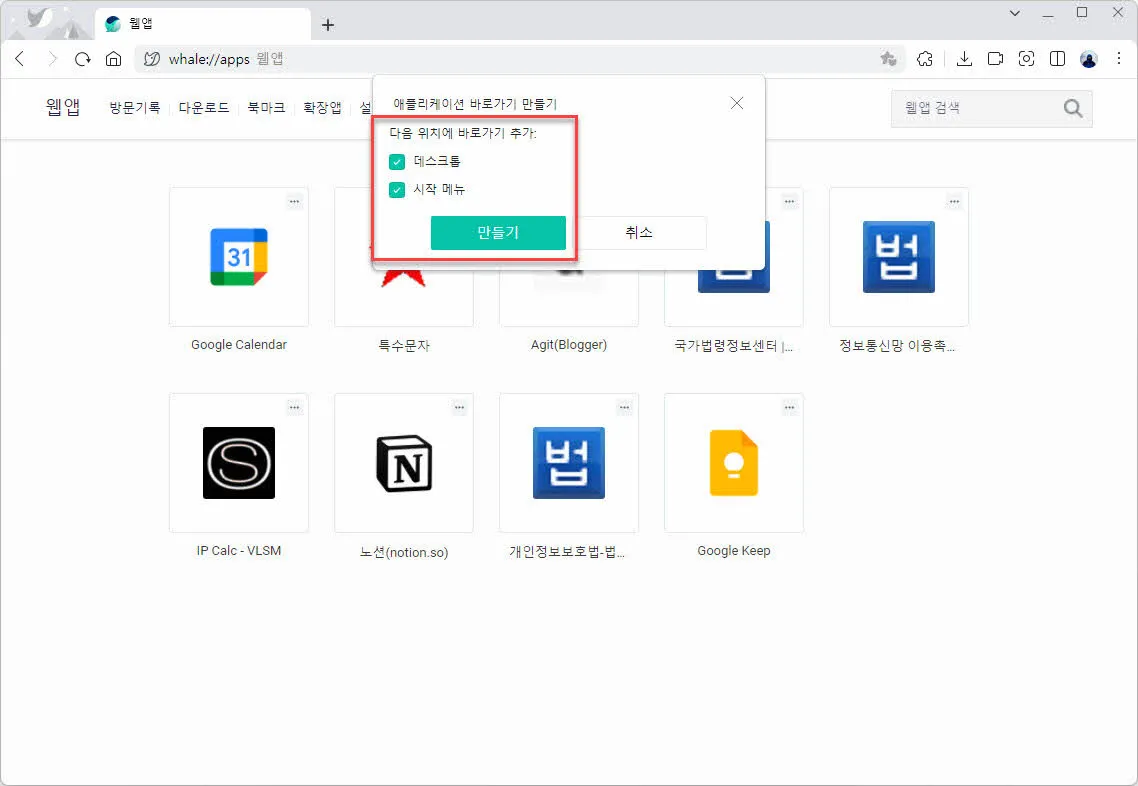Open options menu on 정보통신망 tile

[x=954, y=202]
